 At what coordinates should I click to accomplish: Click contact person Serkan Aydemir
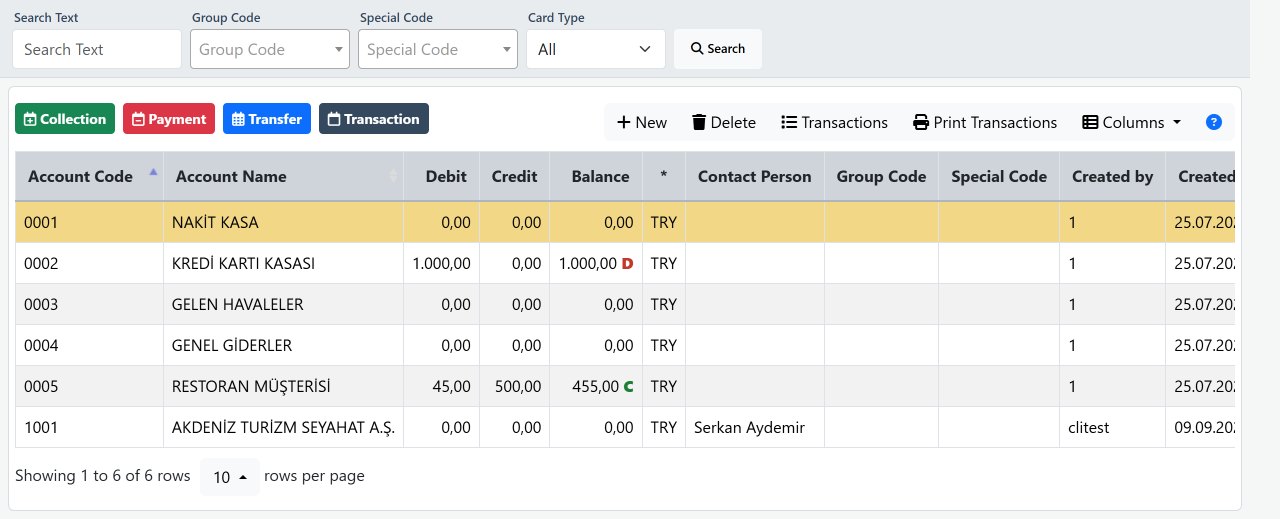tap(749, 427)
